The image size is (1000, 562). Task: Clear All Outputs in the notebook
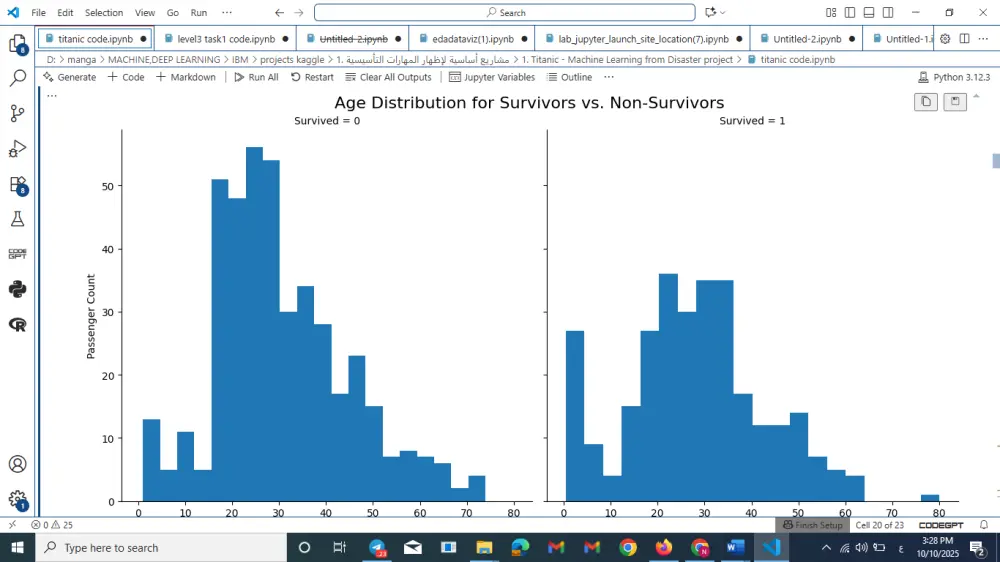pos(388,77)
